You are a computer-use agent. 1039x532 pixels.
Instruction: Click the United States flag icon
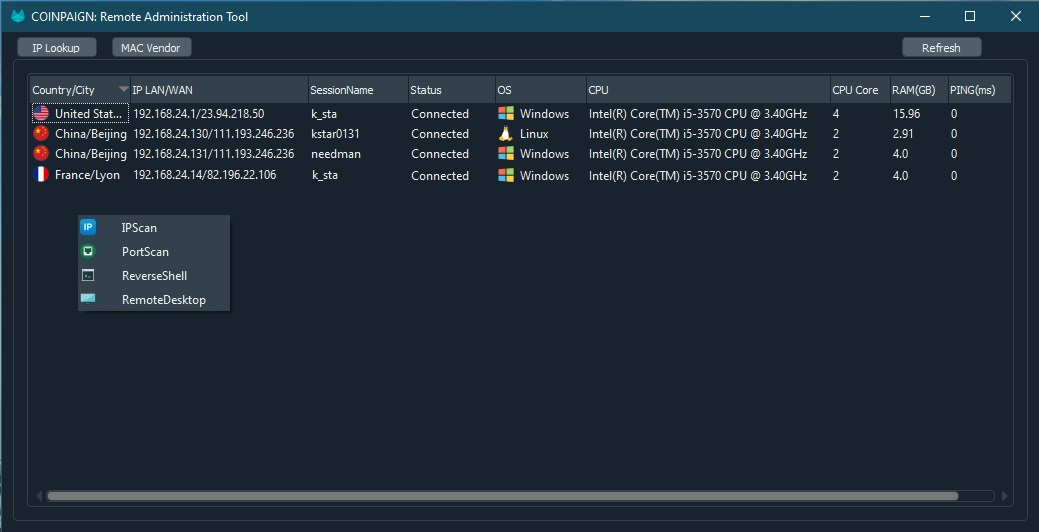click(41, 113)
